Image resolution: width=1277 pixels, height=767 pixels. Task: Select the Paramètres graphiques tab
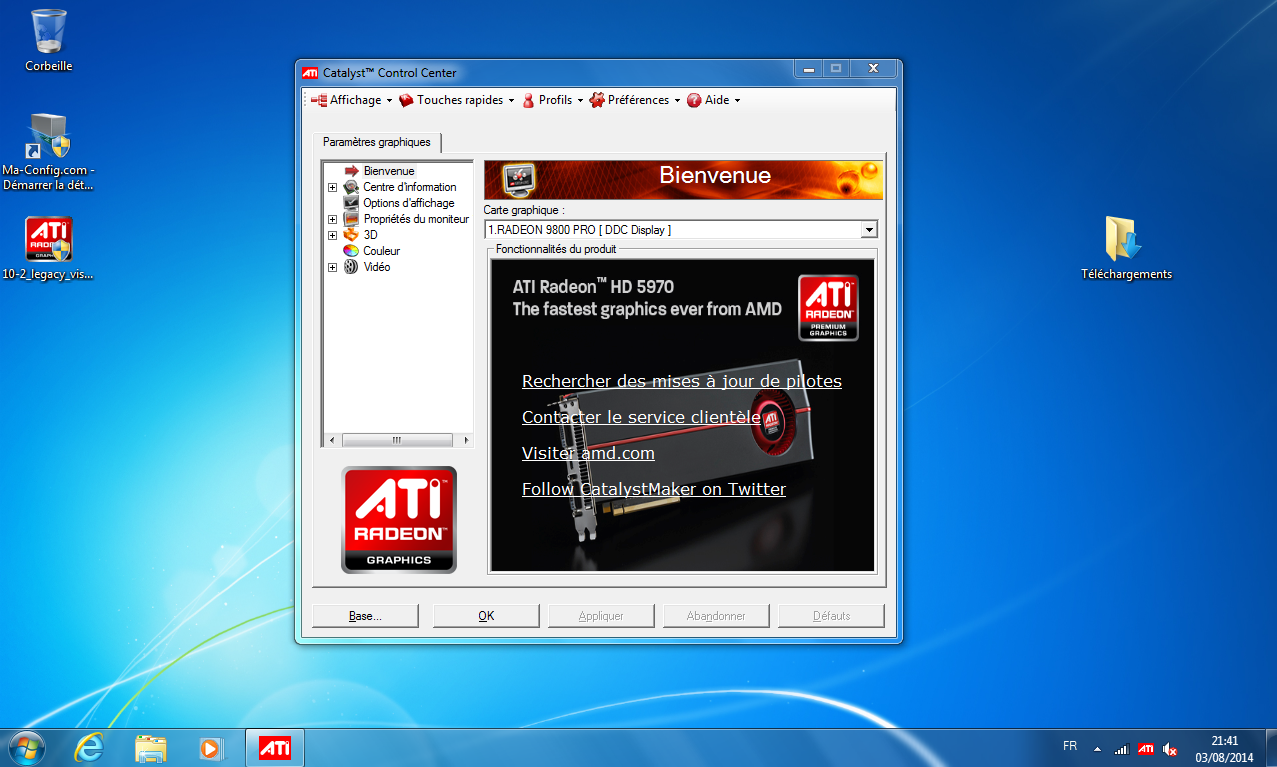point(377,142)
